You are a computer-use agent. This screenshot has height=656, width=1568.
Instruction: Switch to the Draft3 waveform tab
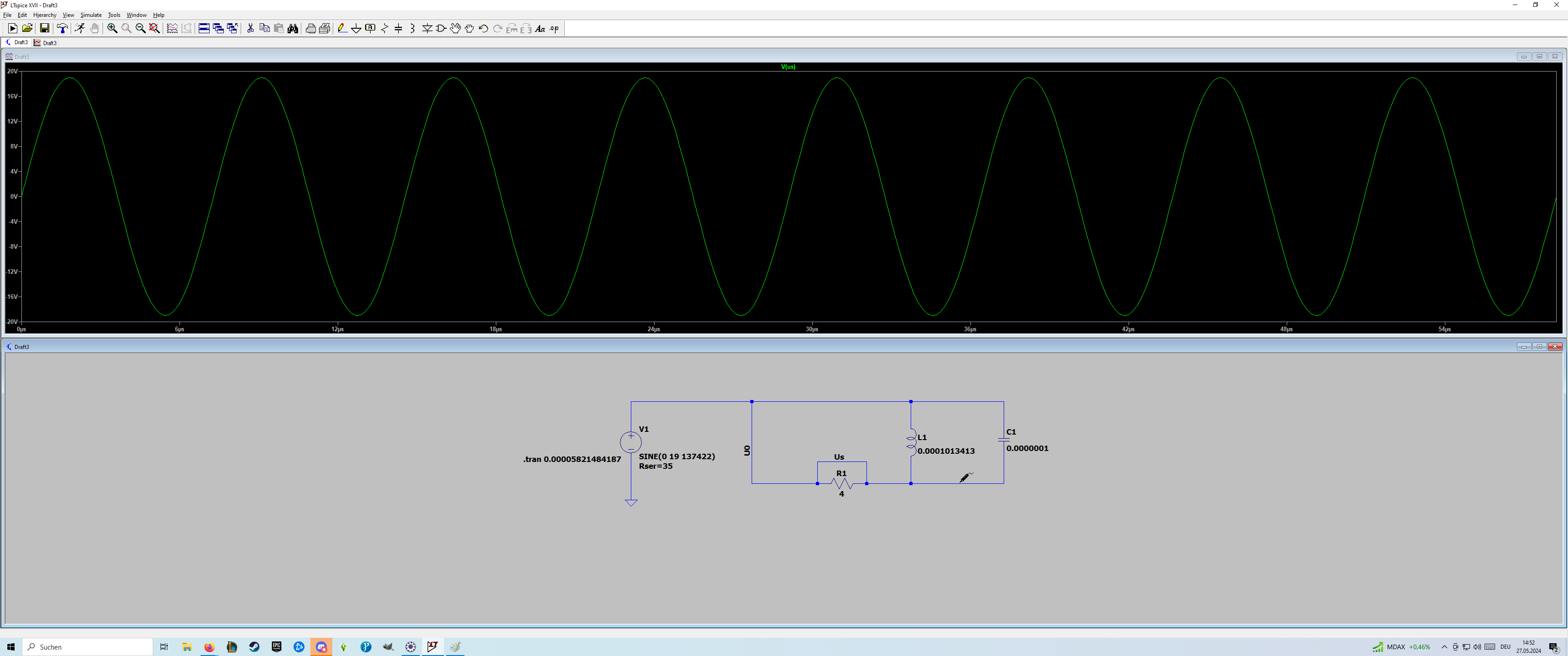[x=45, y=43]
